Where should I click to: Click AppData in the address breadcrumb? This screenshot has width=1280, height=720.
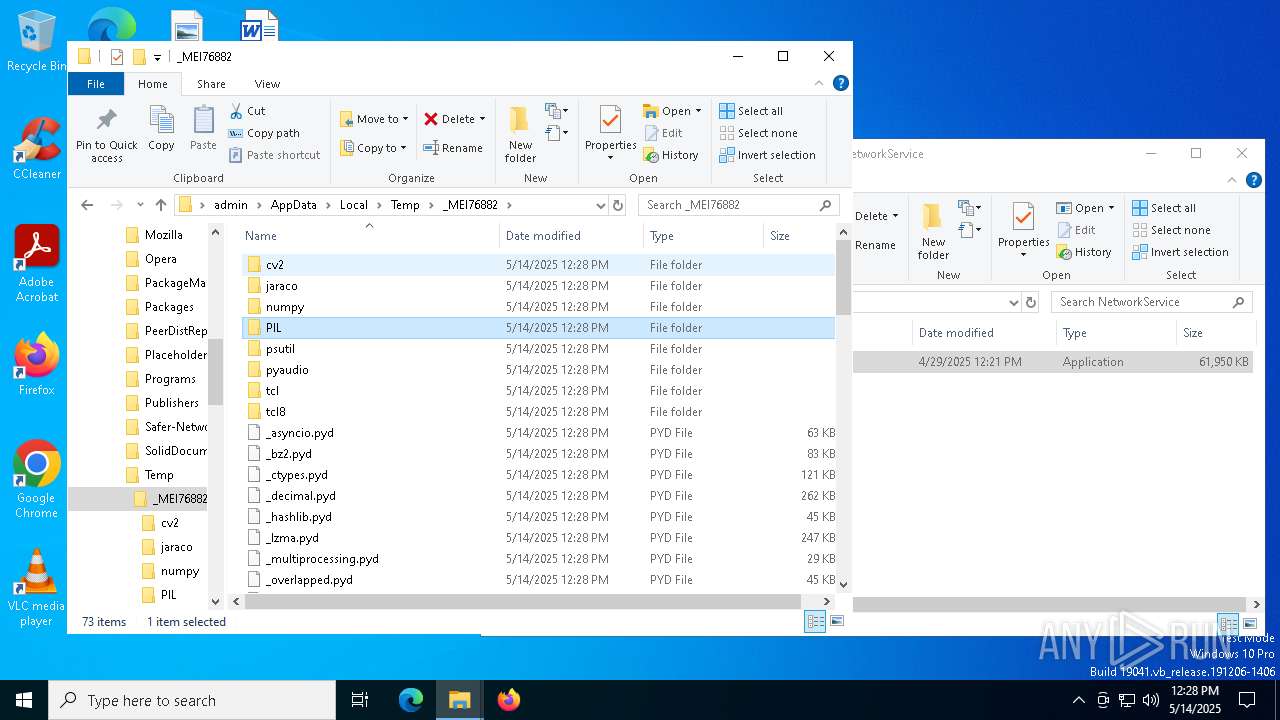(x=293, y=205)
